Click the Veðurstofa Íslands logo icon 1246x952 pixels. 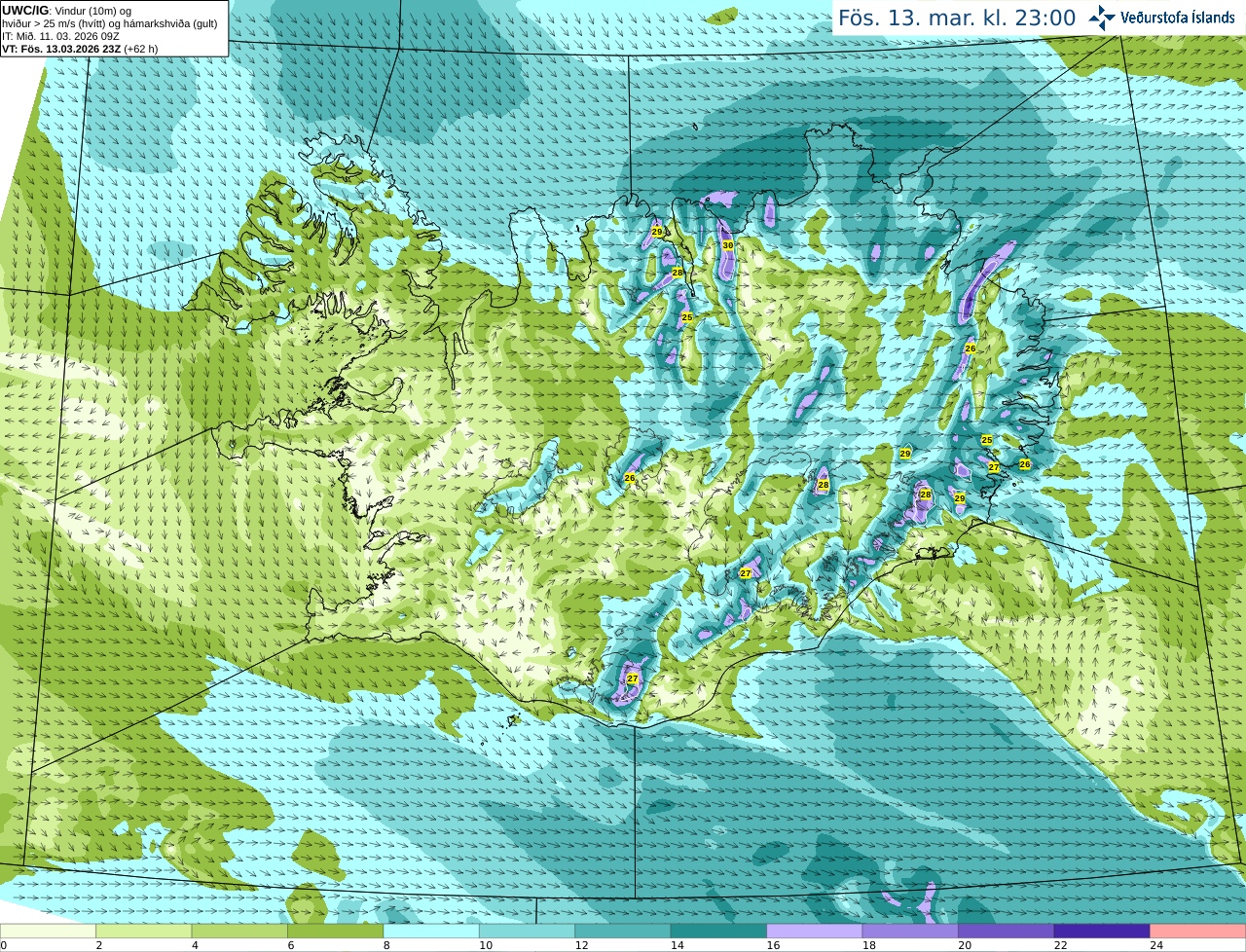1102,18
